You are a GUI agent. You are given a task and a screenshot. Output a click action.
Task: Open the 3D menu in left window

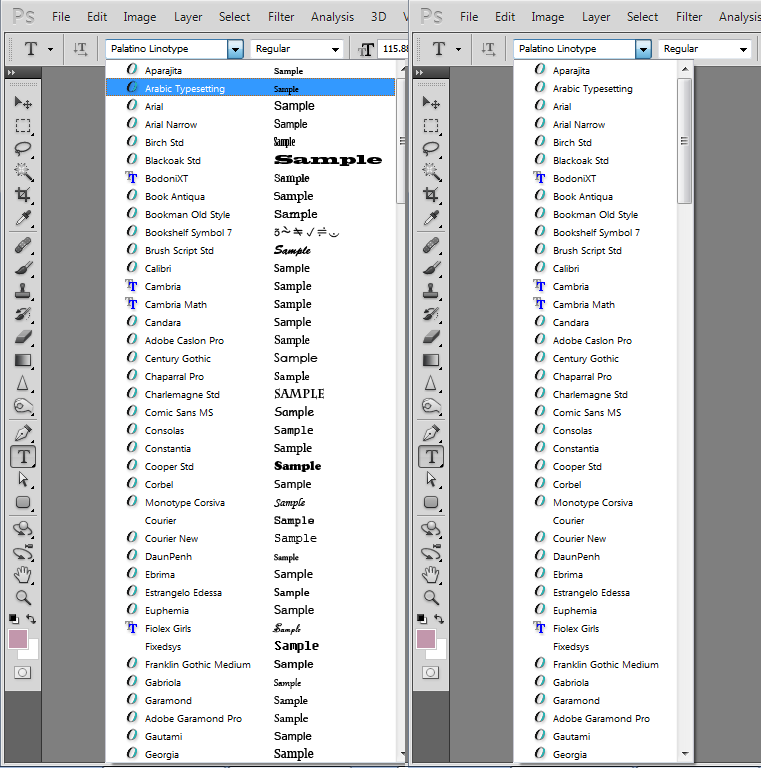379,17
